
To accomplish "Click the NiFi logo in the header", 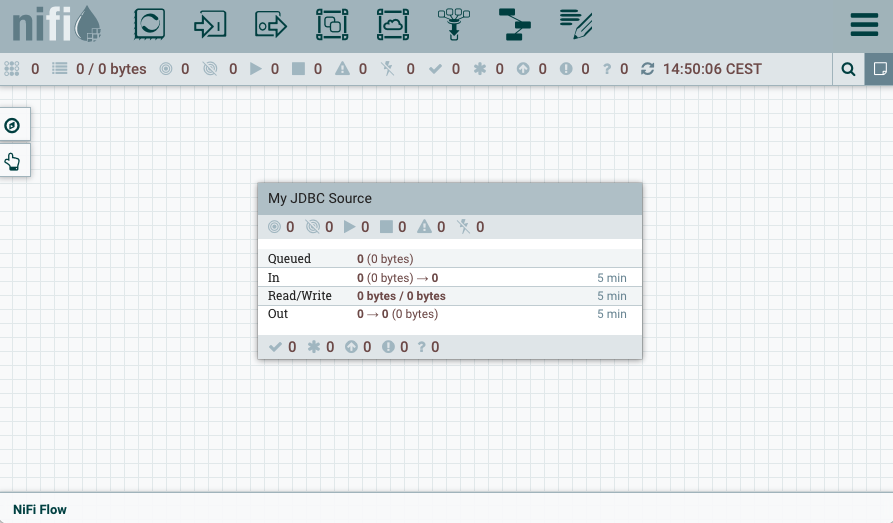I will pyautogui.click(x=55, y=25).
